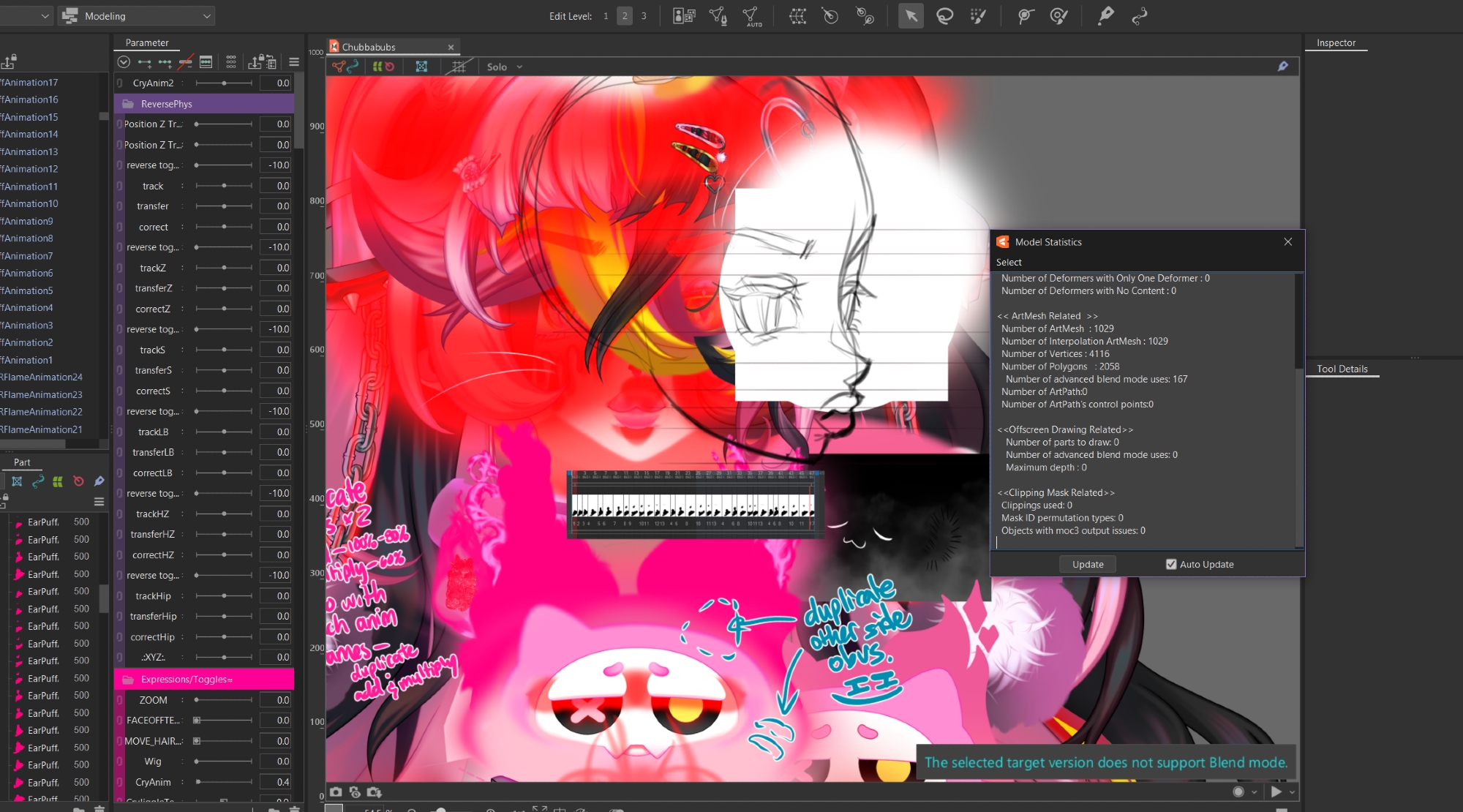This screenshot has height=812, width=1463.
Task: Select Edit Level 3
Action: tap(644, 16)
